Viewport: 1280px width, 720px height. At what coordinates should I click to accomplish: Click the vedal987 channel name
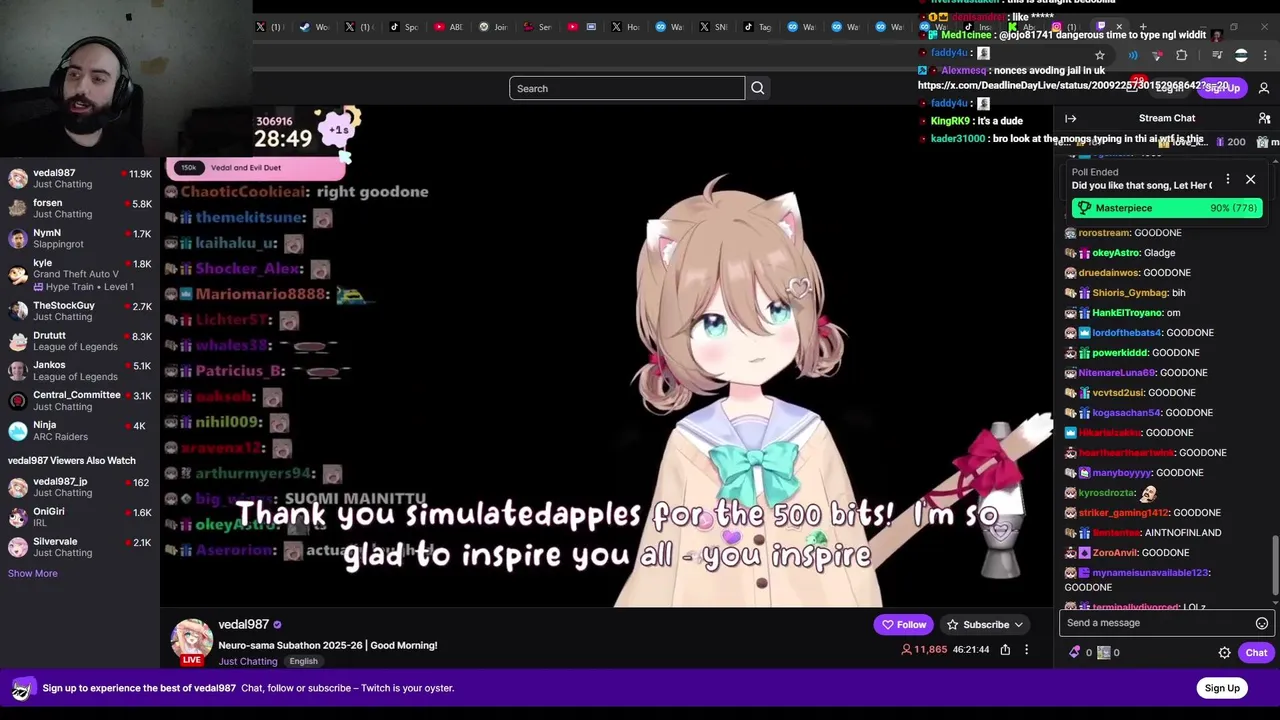[243, 625]
